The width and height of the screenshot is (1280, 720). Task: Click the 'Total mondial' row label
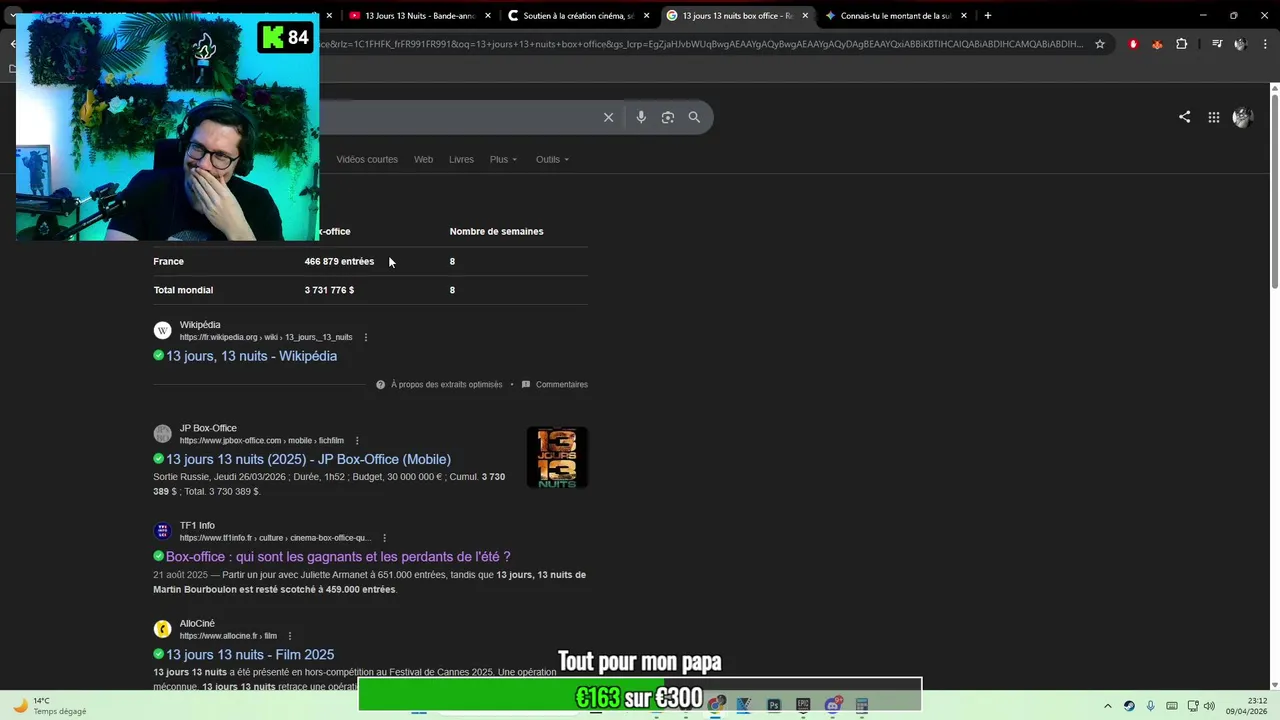tap(183, 290)
